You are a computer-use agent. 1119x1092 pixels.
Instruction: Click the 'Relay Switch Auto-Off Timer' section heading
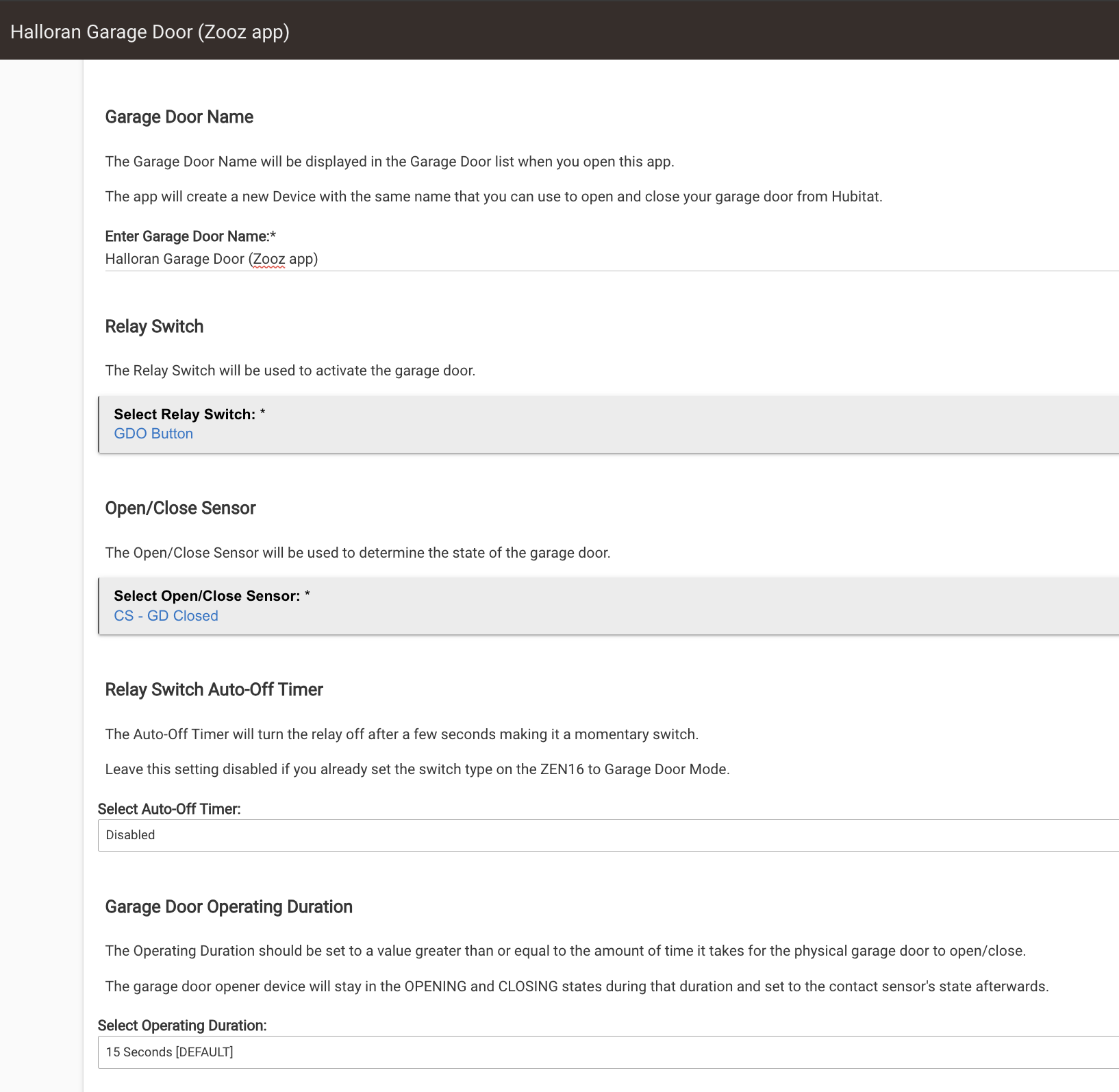[214, 690]
